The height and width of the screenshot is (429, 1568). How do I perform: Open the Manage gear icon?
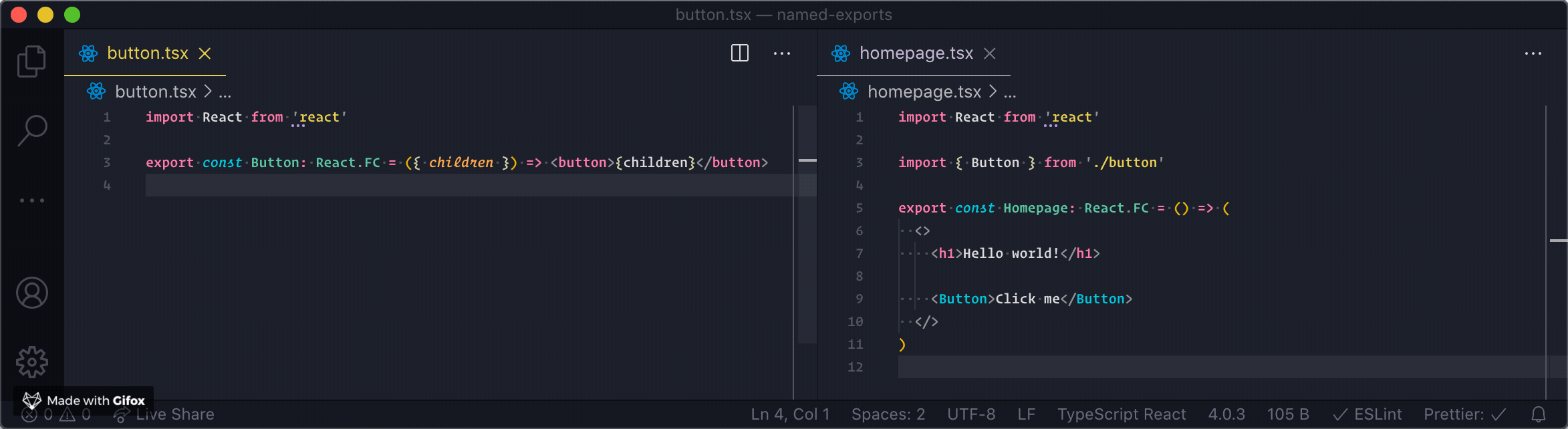(31, 362)
